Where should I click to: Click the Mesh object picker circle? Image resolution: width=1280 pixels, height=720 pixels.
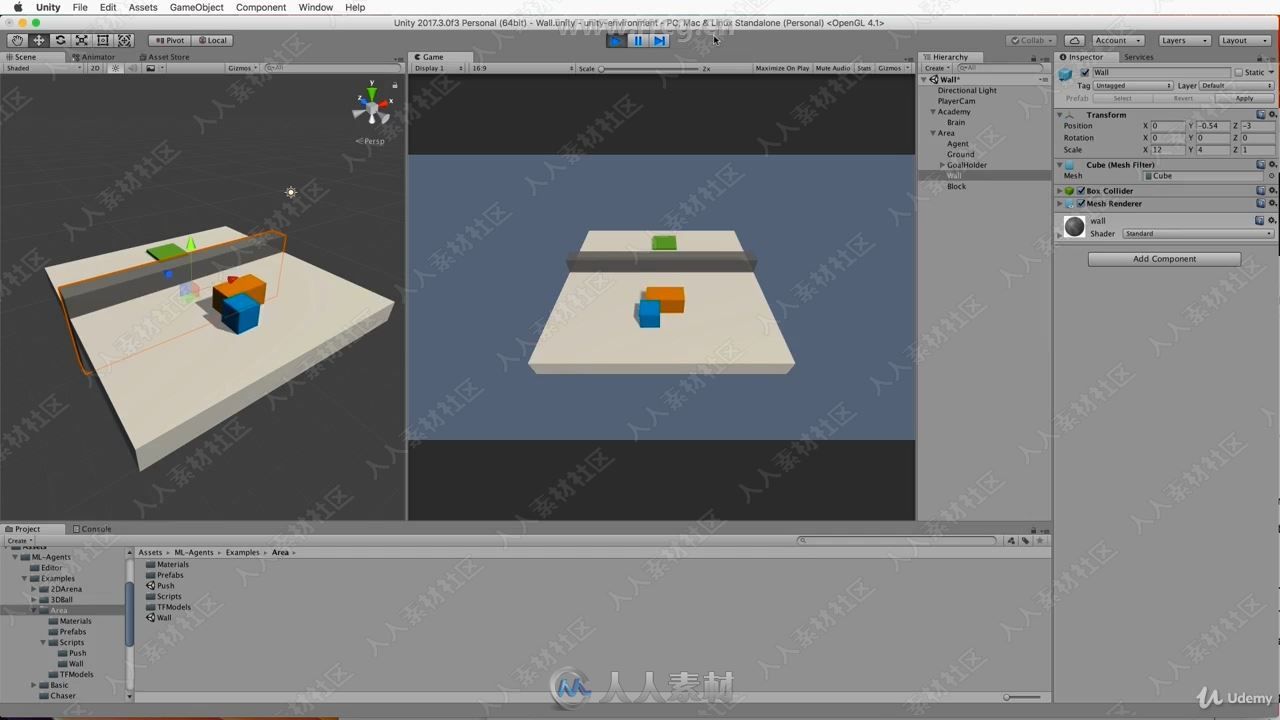coord(1272,176)
